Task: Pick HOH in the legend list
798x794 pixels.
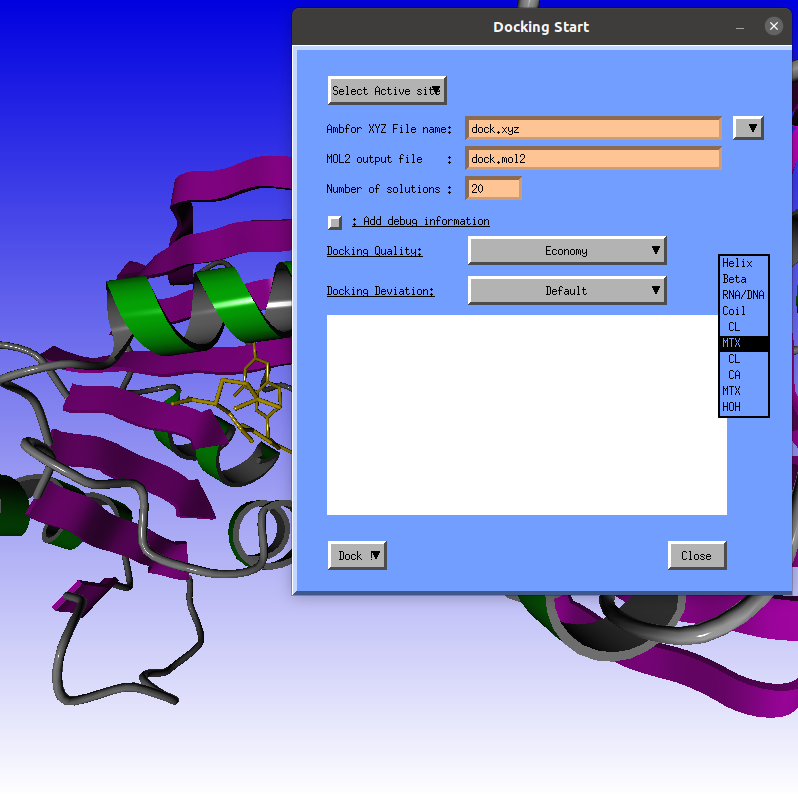Action: (x=732, y=407)
